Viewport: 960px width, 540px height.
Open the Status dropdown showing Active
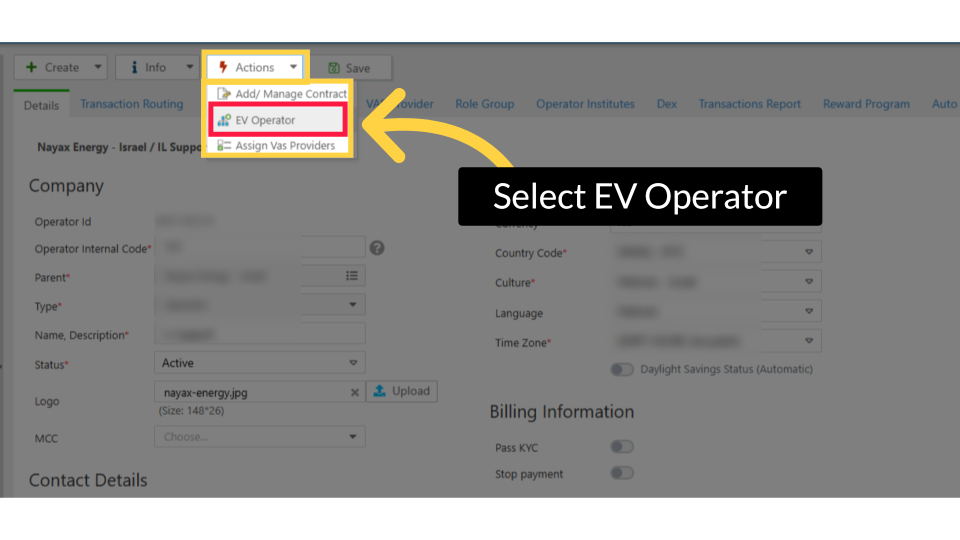click(x=259, y=363)
